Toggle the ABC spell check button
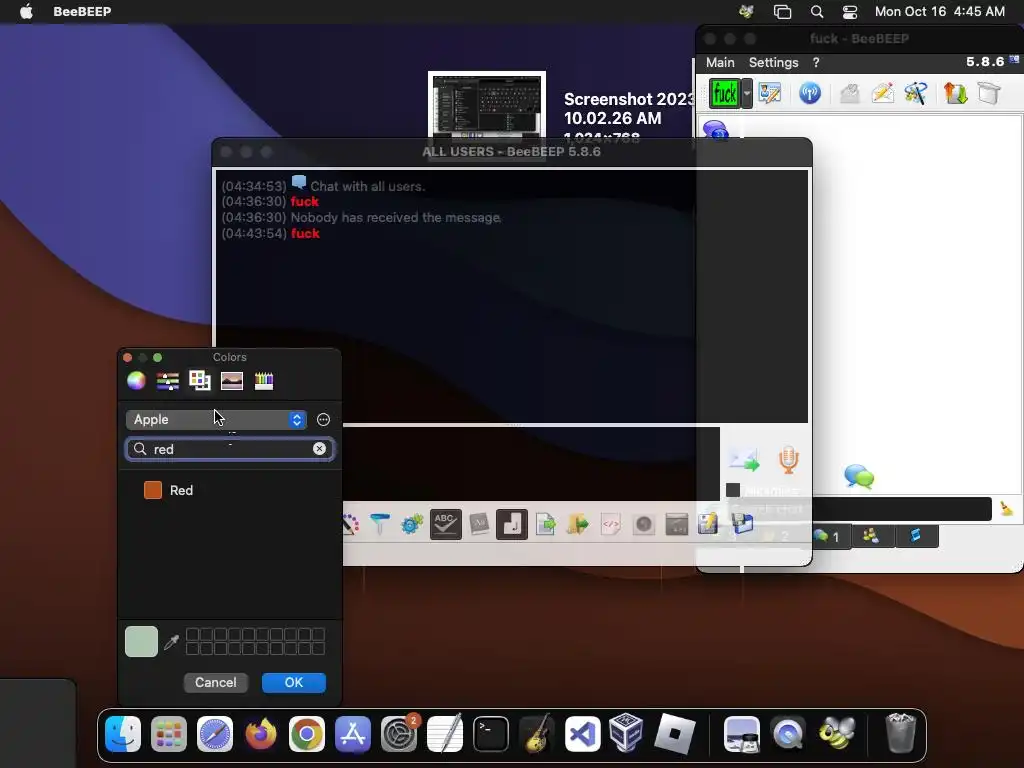 [x=445, y=524]
